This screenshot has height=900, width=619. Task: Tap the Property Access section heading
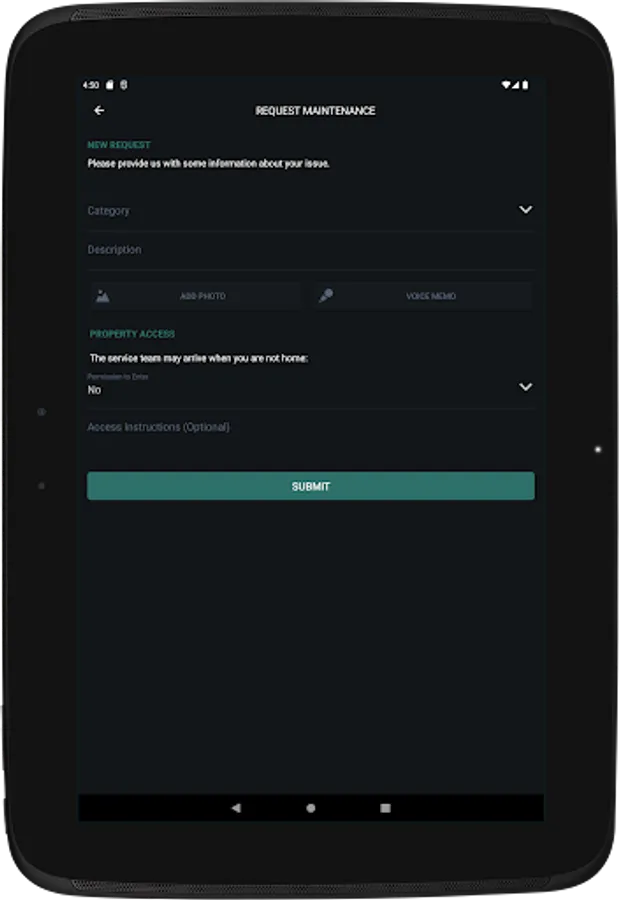(132, 334)
